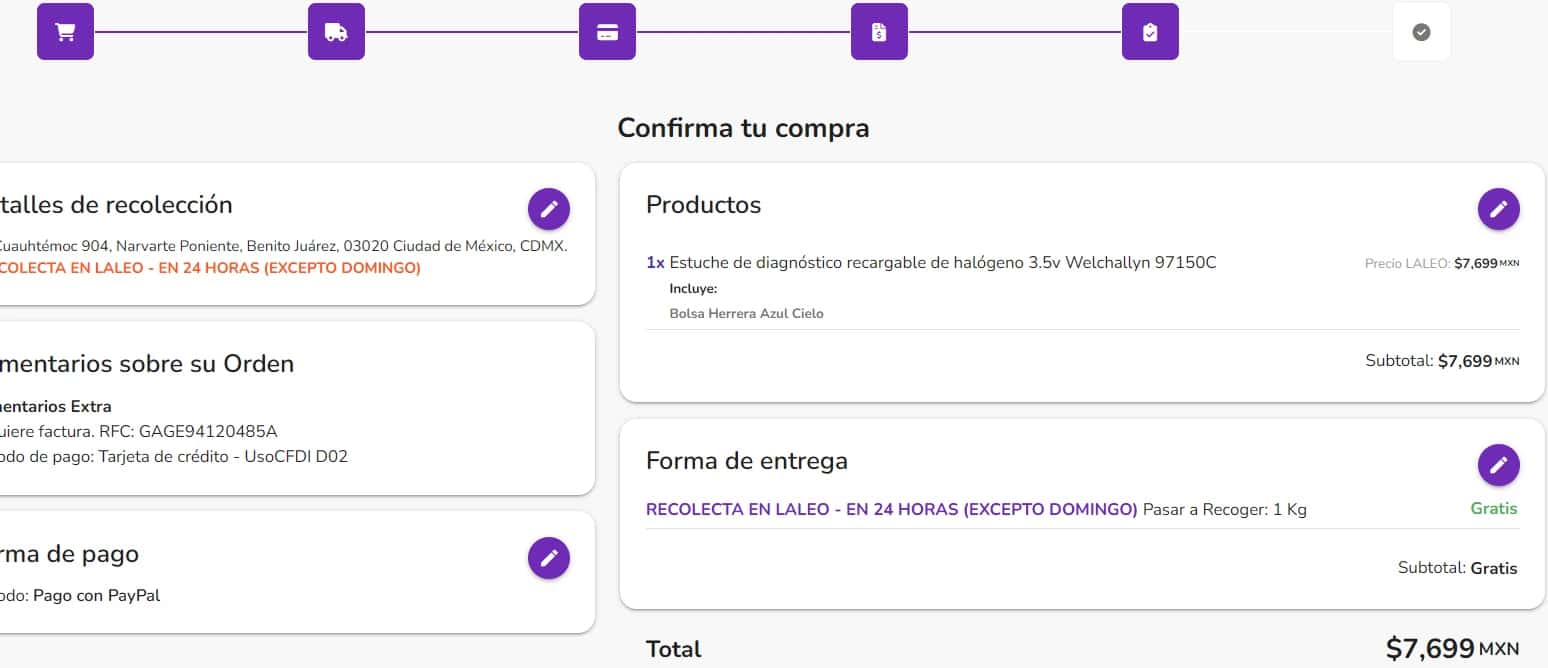Edit pickup details with pencil icon
The image size is (1548, 668).
coord(549,209)
